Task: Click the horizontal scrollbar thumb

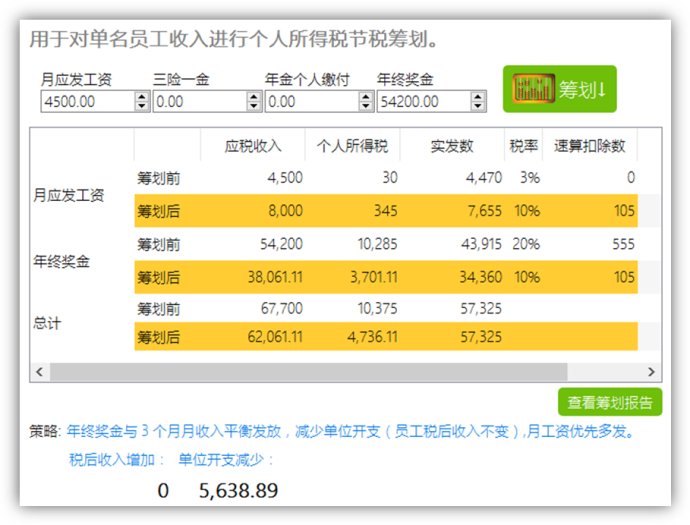Action: (308, 372)
